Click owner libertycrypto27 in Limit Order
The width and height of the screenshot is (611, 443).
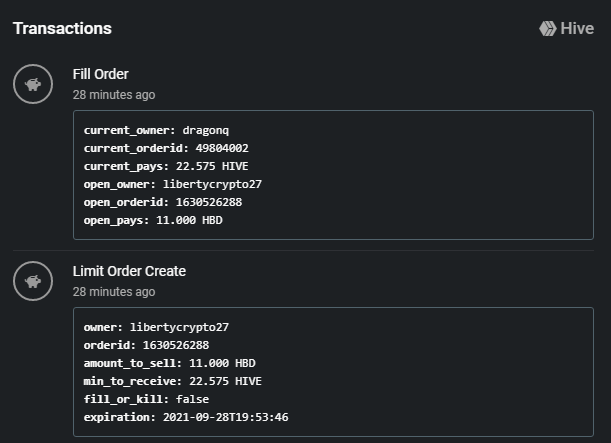pyautogui.click(x=156, y=327)
